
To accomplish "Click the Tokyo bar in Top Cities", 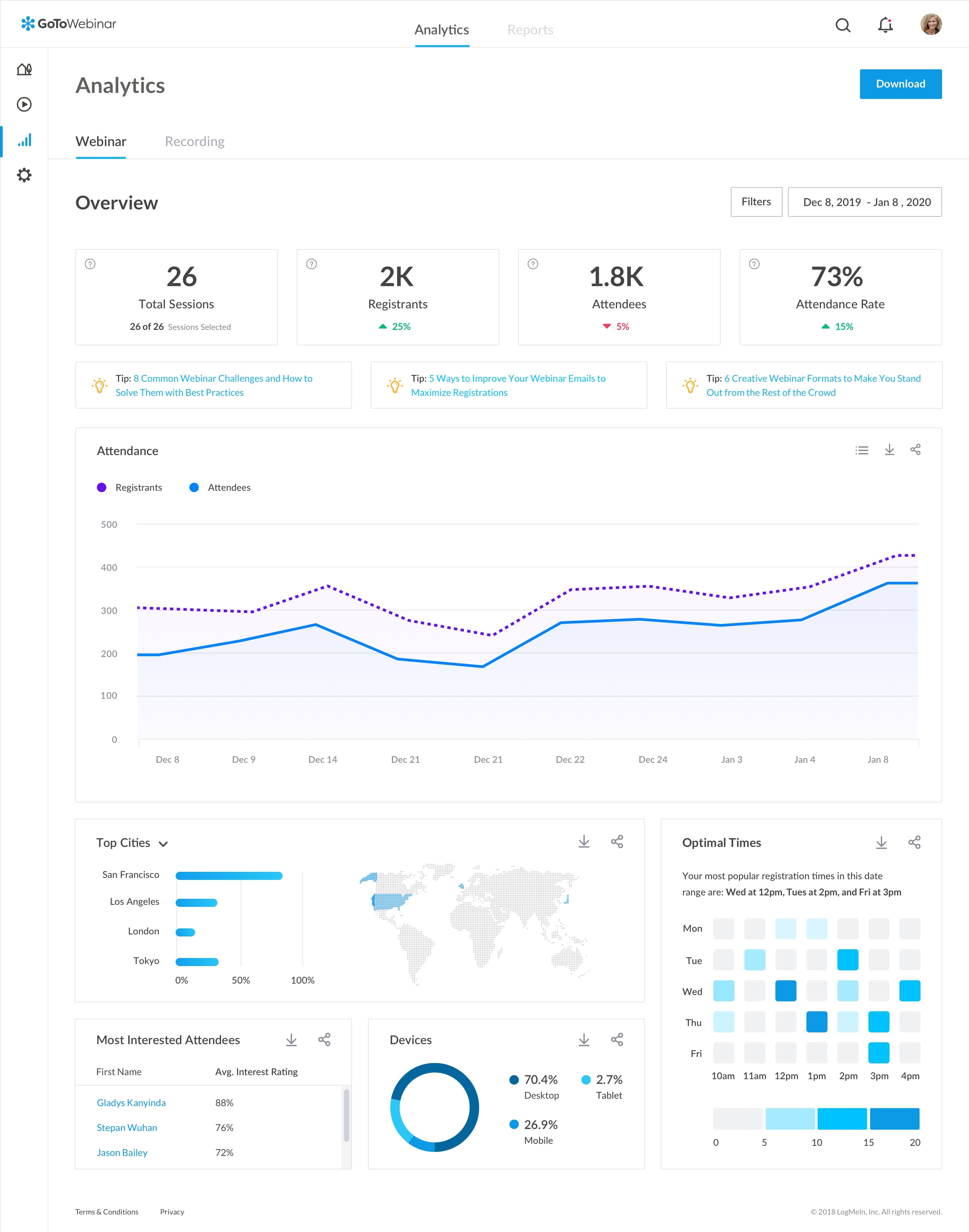I will (197, 962).
